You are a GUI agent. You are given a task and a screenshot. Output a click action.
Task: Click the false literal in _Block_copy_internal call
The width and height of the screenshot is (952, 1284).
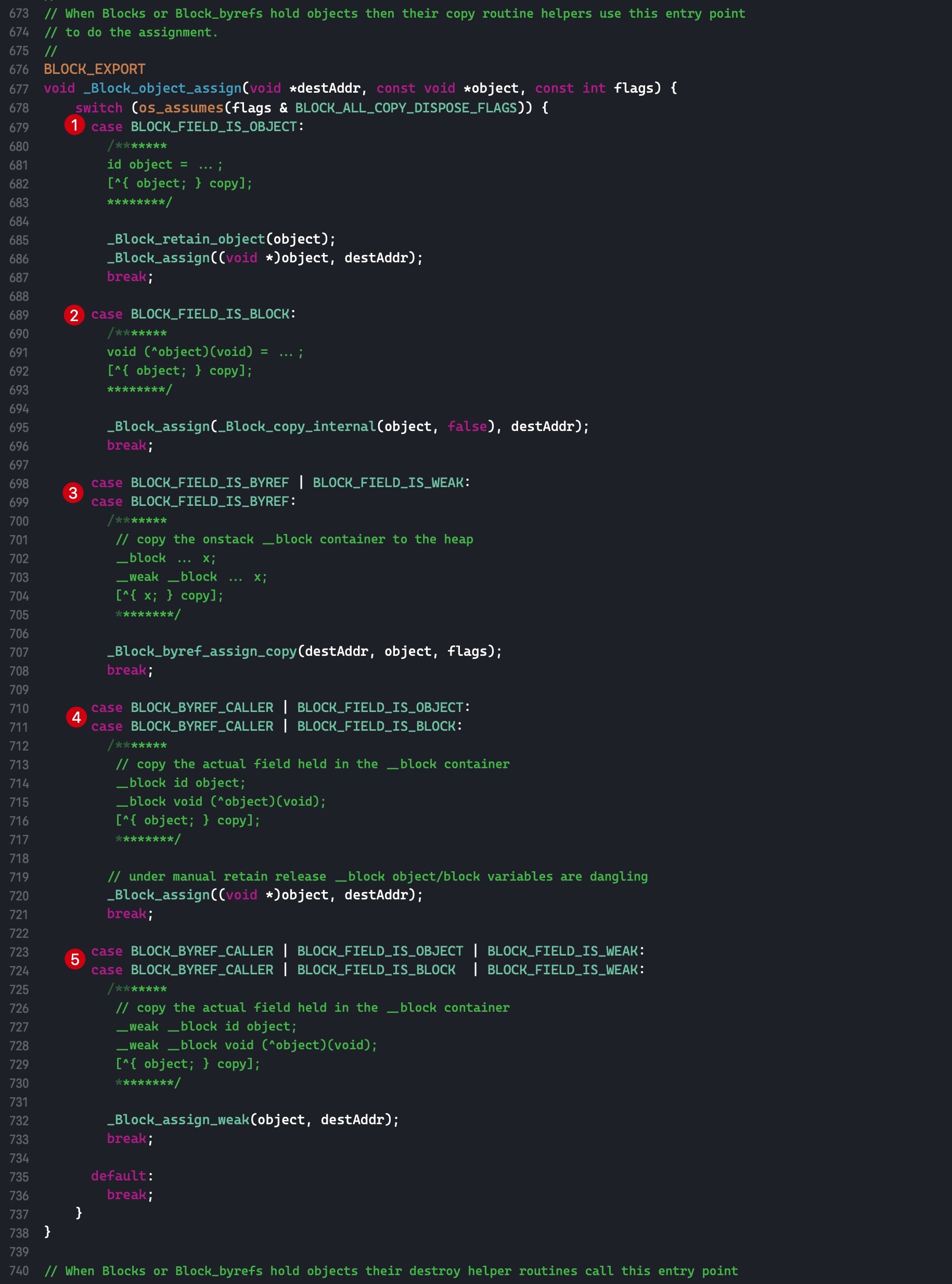pyautogui.click(x=467, y=426)
